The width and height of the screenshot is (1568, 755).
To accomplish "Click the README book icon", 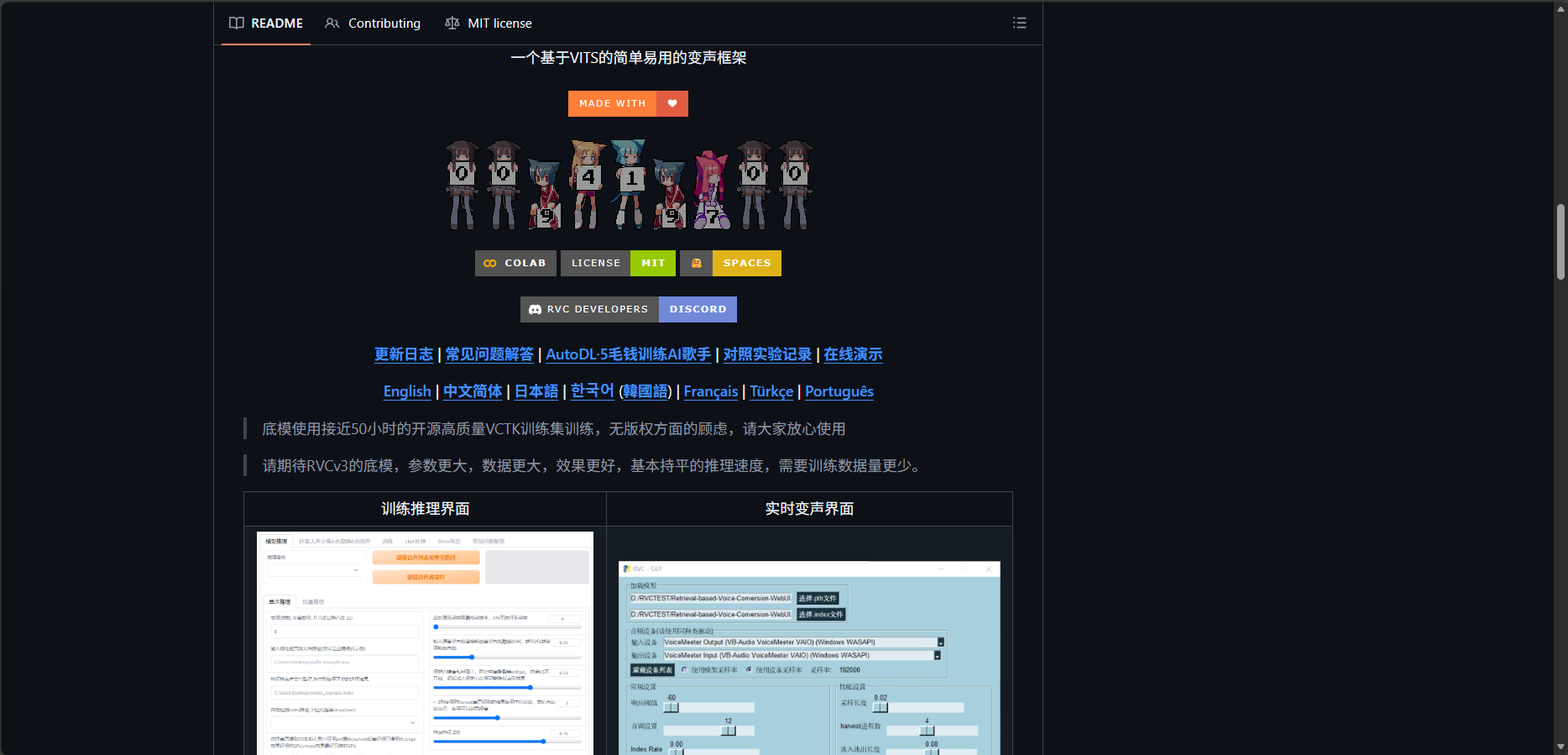I will pos(237,24).
